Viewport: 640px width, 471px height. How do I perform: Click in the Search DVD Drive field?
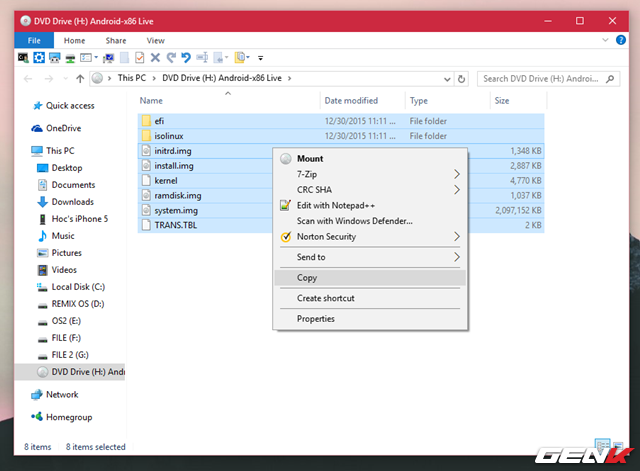[x=540, y=78]
